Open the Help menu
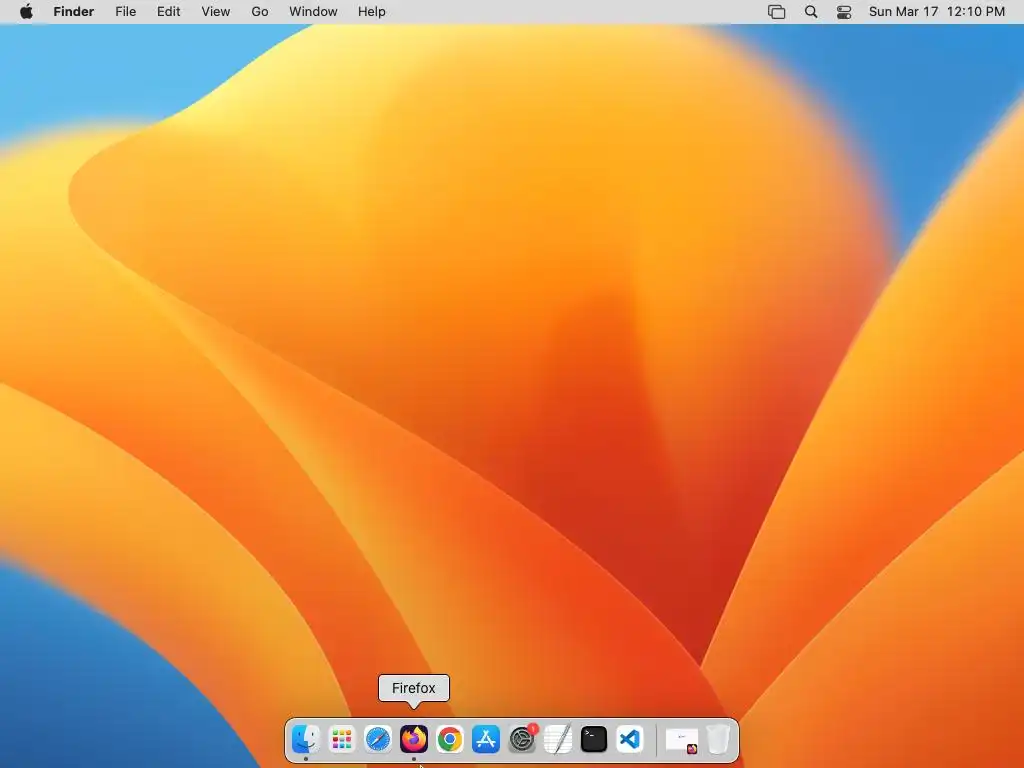The width and height of the screenshot is (1024, 768). pyautogui.click(x=372, y=12)
